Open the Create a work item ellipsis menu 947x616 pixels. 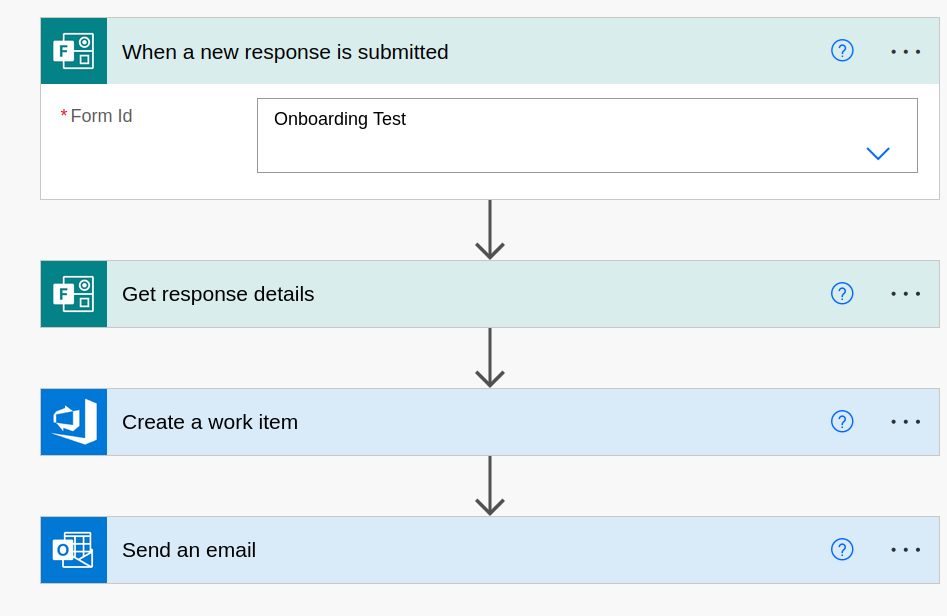[x=905, y=421]
